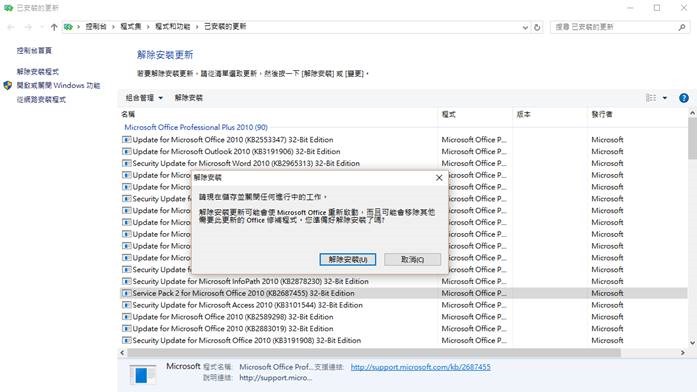Select Security Update for Microsoft Office 2010 (KB3191908)
This screenshot has height=392, width=697.
click(404, 340)
